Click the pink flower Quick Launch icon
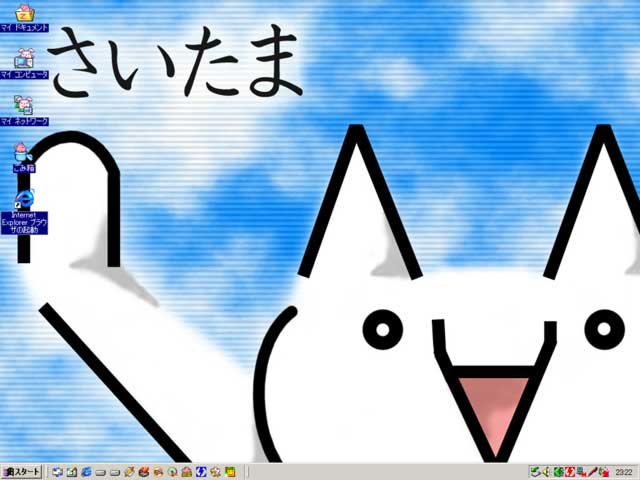The image size is (640, 480). pos(215,471)
